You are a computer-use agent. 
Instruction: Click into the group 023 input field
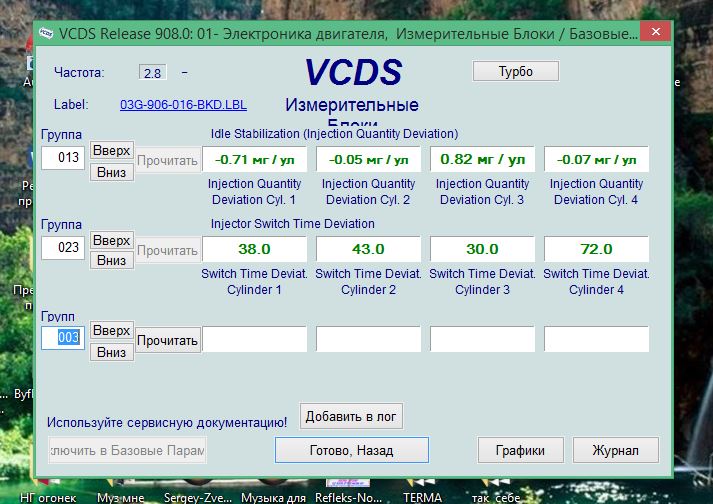tap(63, 249)
